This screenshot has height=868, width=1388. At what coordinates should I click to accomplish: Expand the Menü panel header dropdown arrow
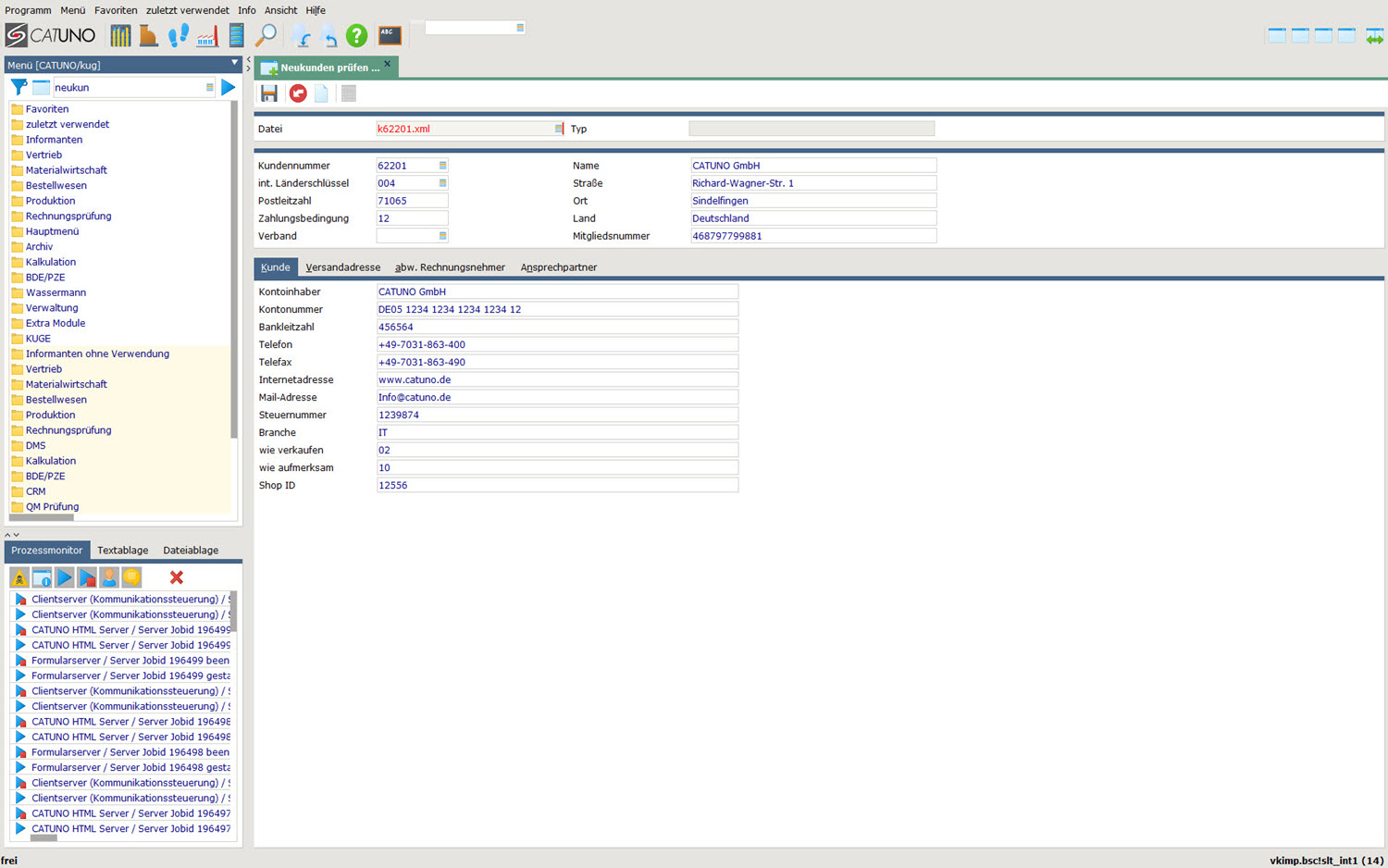(x=234, y=63)
